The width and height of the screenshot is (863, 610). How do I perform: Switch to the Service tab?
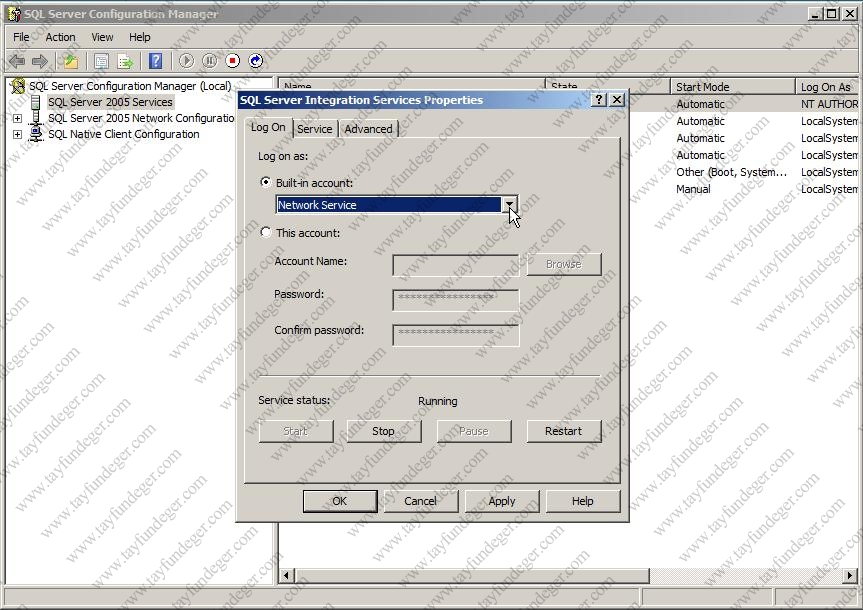315,129
